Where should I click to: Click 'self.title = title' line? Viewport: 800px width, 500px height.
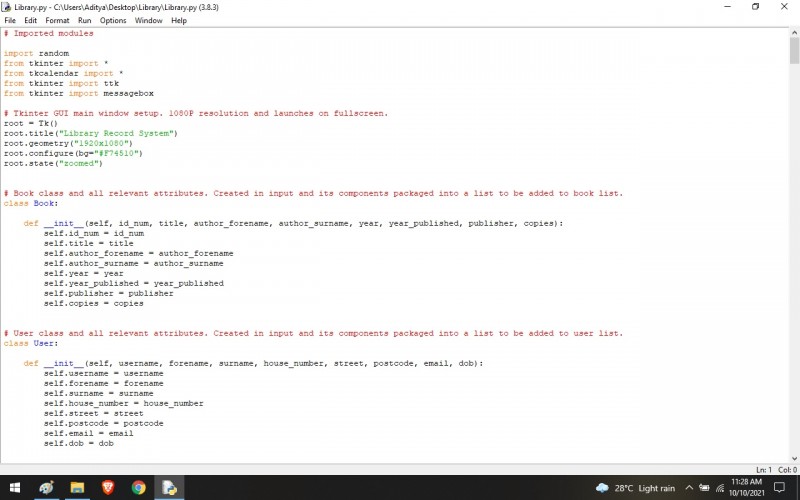tap(89, 243)
